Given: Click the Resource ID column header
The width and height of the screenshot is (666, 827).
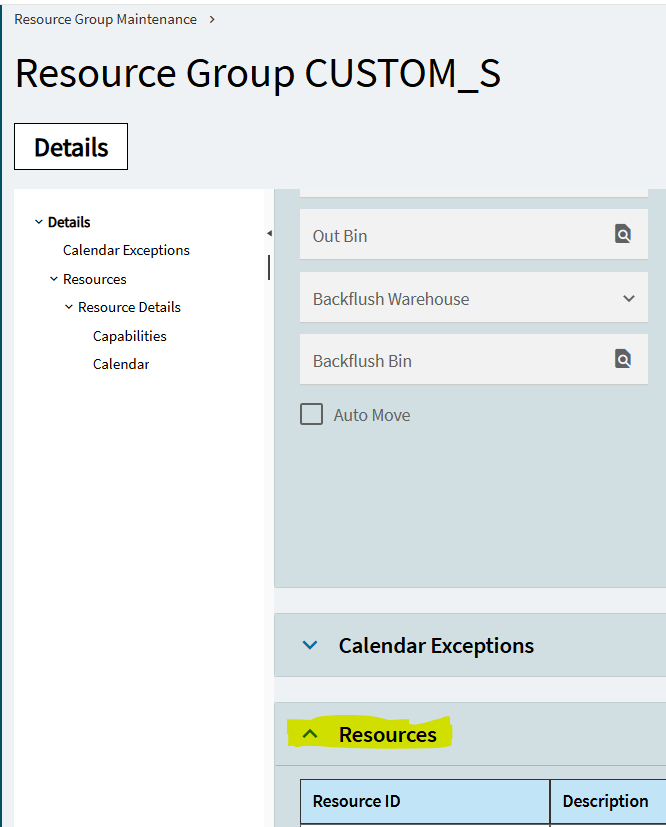Looking at the screenshot, I should [x=425, y=801].
